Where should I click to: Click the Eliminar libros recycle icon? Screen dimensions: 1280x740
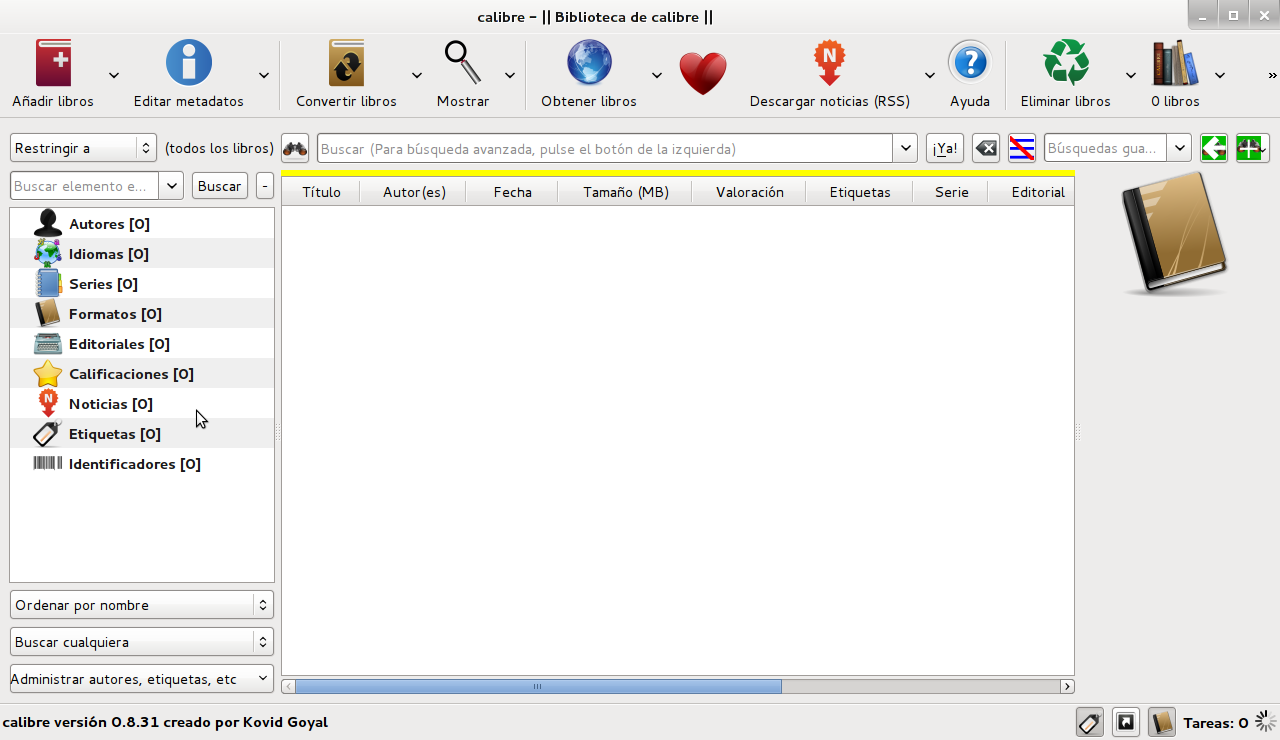click(x=1066, y=63)
